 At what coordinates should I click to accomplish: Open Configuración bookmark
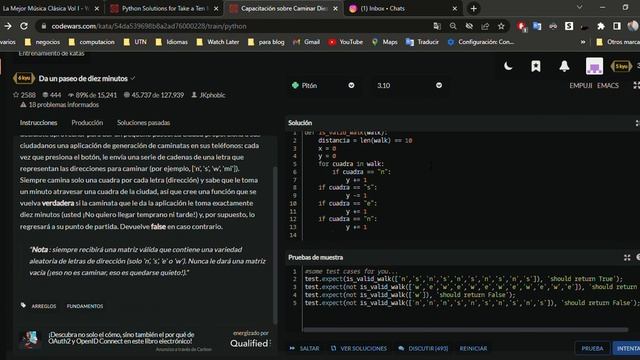point(480,42)
